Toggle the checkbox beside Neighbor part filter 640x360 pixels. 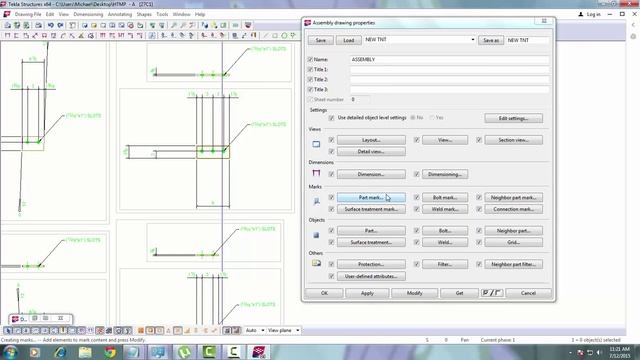479,264
